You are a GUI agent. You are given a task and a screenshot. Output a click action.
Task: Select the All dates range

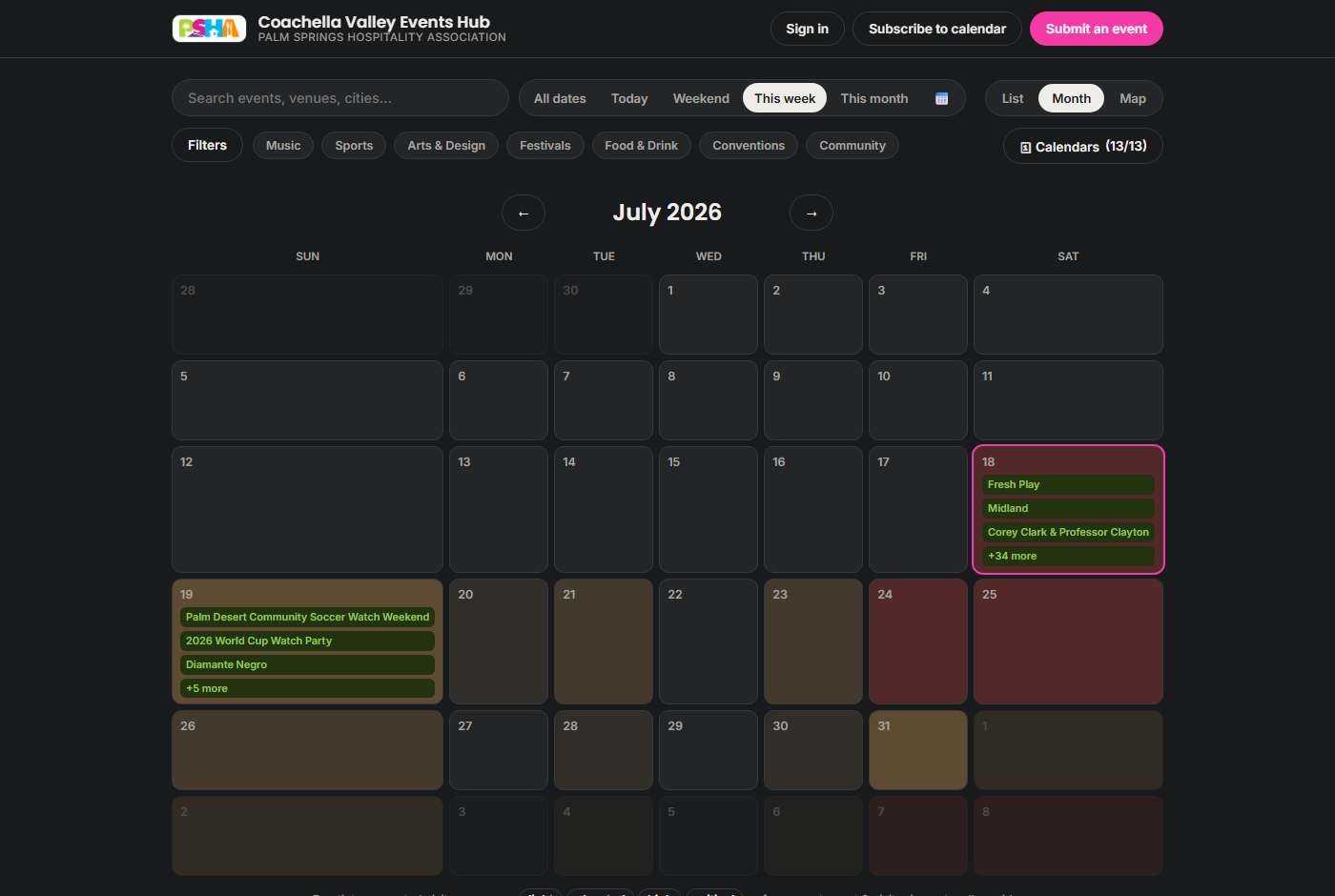[x=560, y=98]
